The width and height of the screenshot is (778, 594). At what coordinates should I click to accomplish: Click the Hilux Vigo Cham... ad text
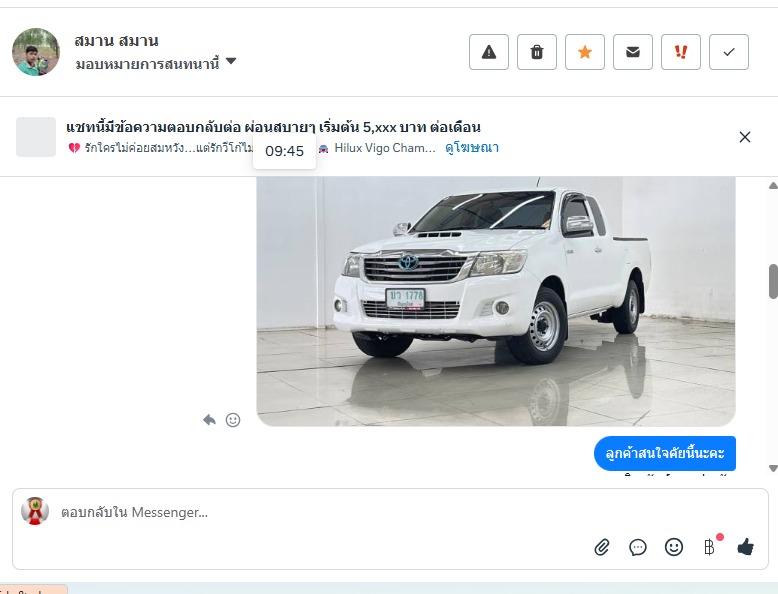point(385,148)
